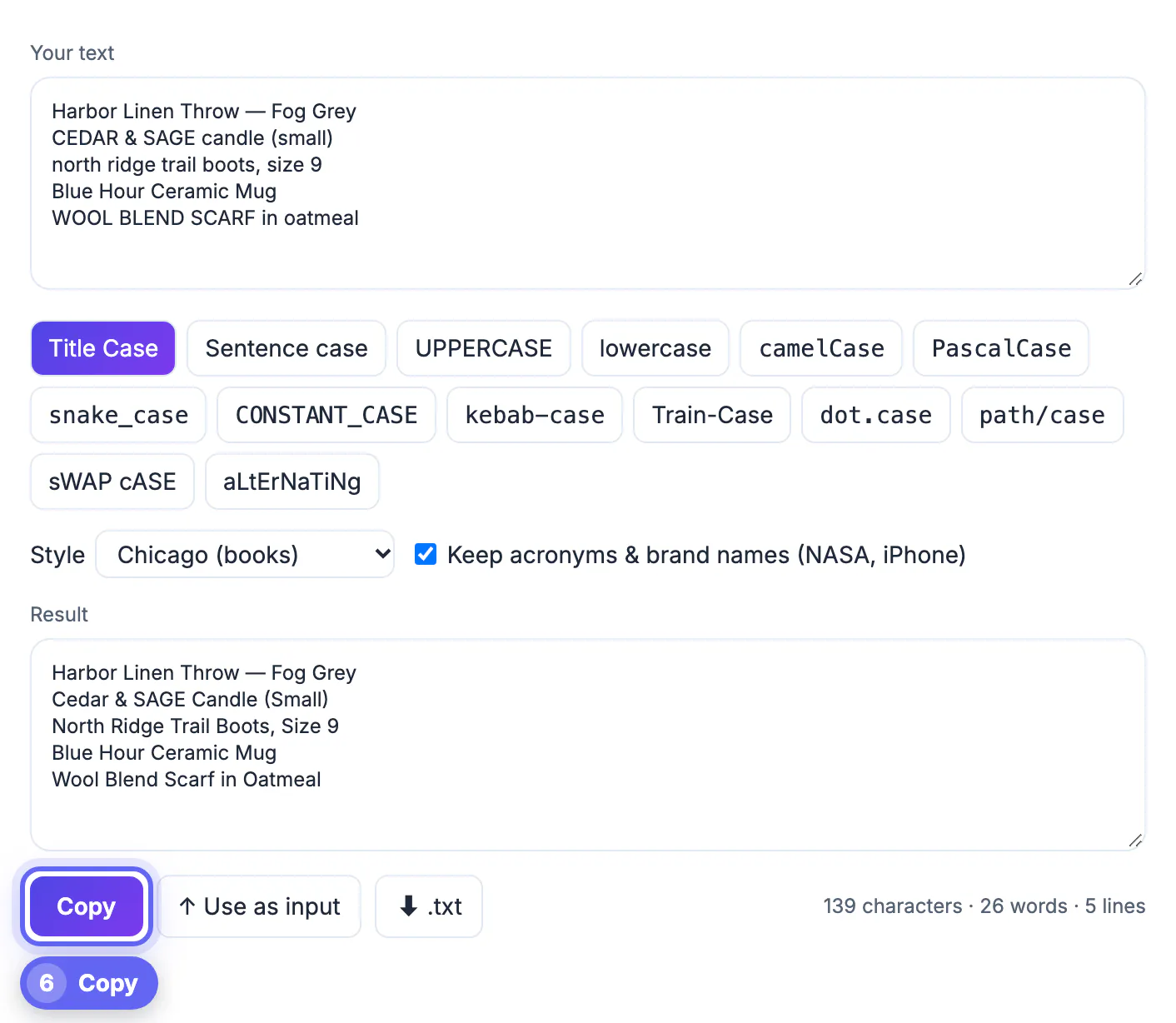Pick the PascalCase converter
Viewport: 1176px width, 1023px height.
[x=1001, y=348]
